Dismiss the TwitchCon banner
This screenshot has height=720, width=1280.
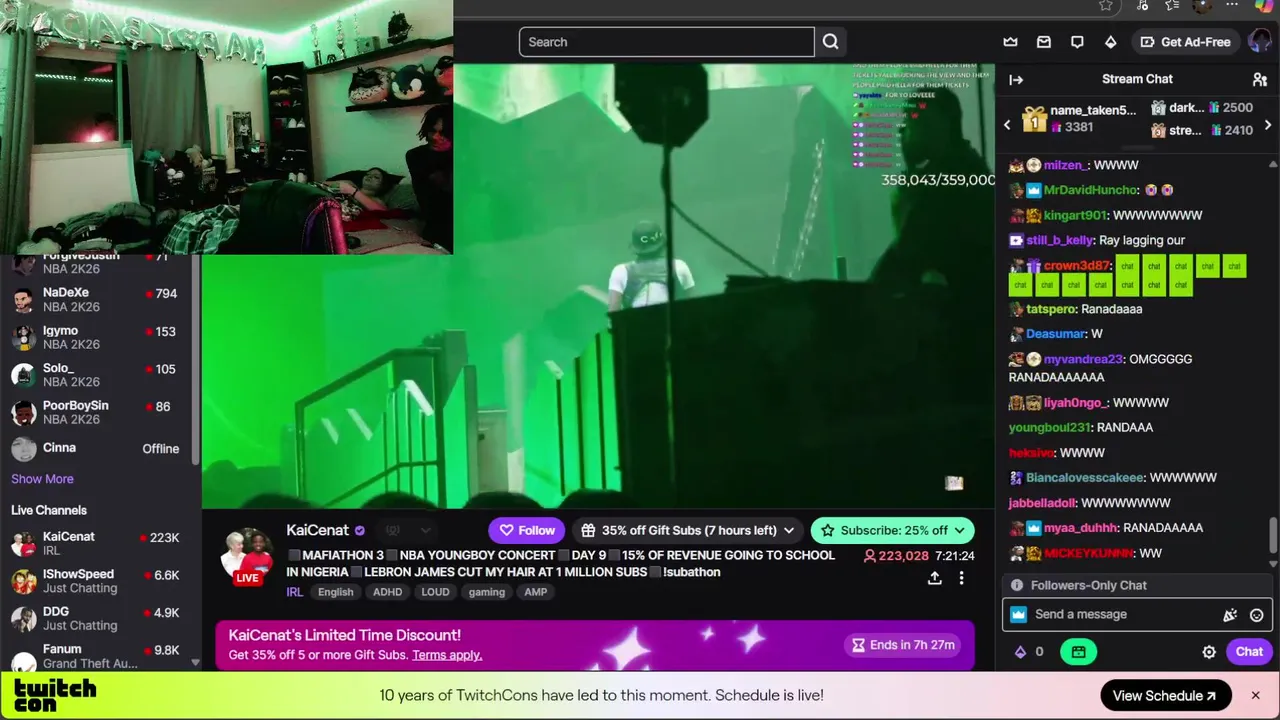pyautogui.click(x=1255, y=695)
